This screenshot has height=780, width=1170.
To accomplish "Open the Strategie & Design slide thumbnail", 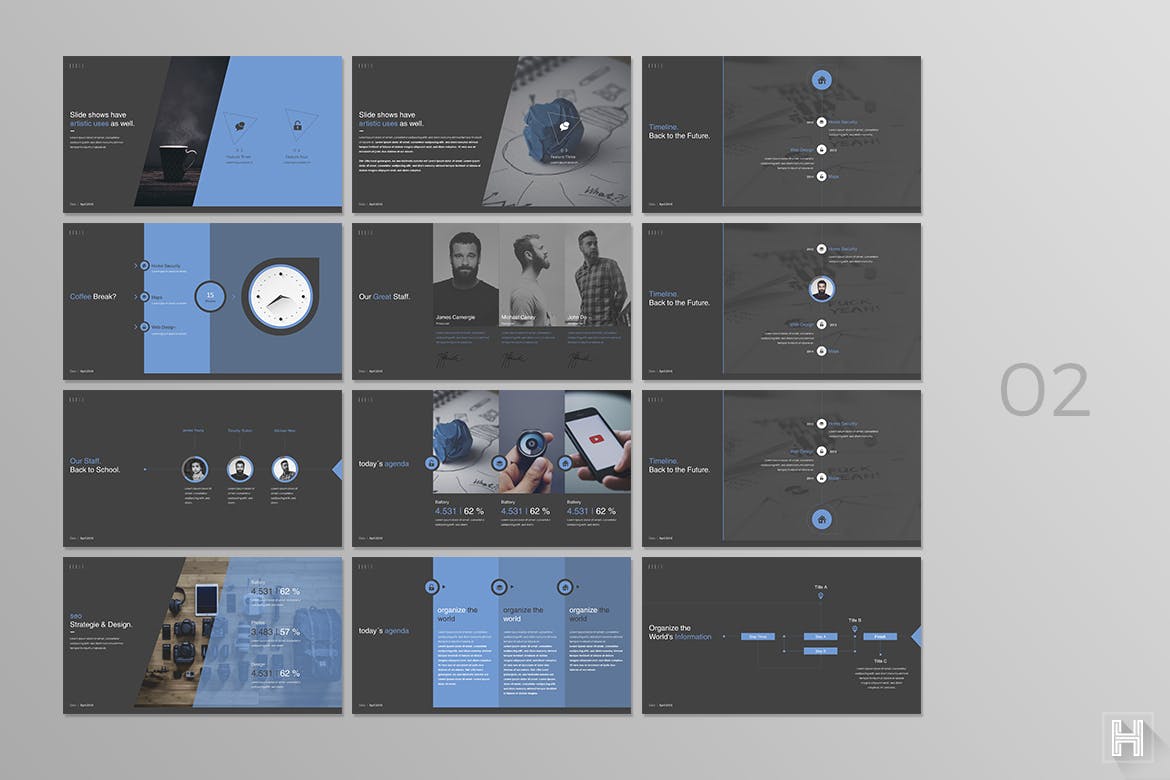I will click(202, 635).
